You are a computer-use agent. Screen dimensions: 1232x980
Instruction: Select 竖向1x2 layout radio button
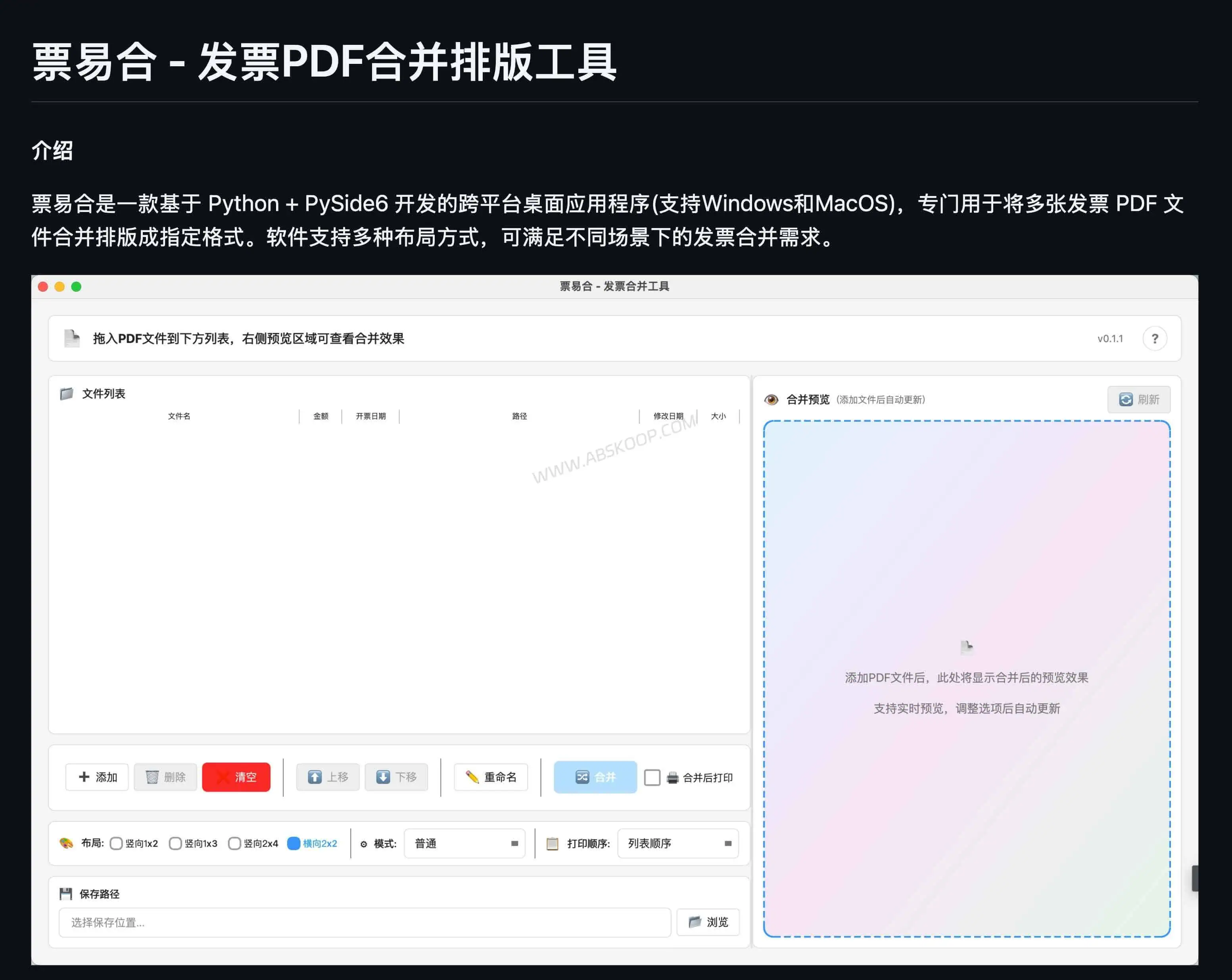pos(116,844)
